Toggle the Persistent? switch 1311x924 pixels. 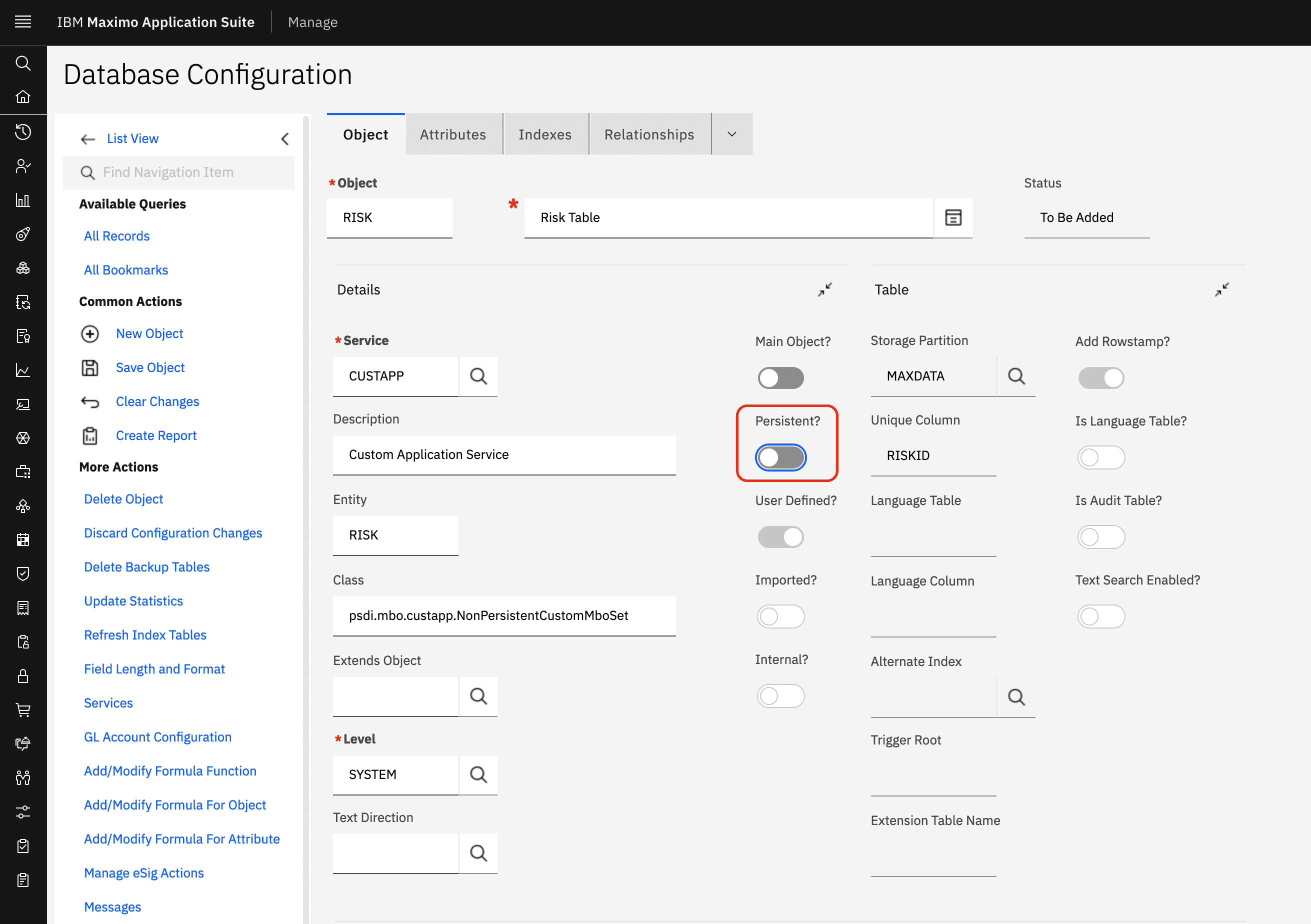(780, 457)
